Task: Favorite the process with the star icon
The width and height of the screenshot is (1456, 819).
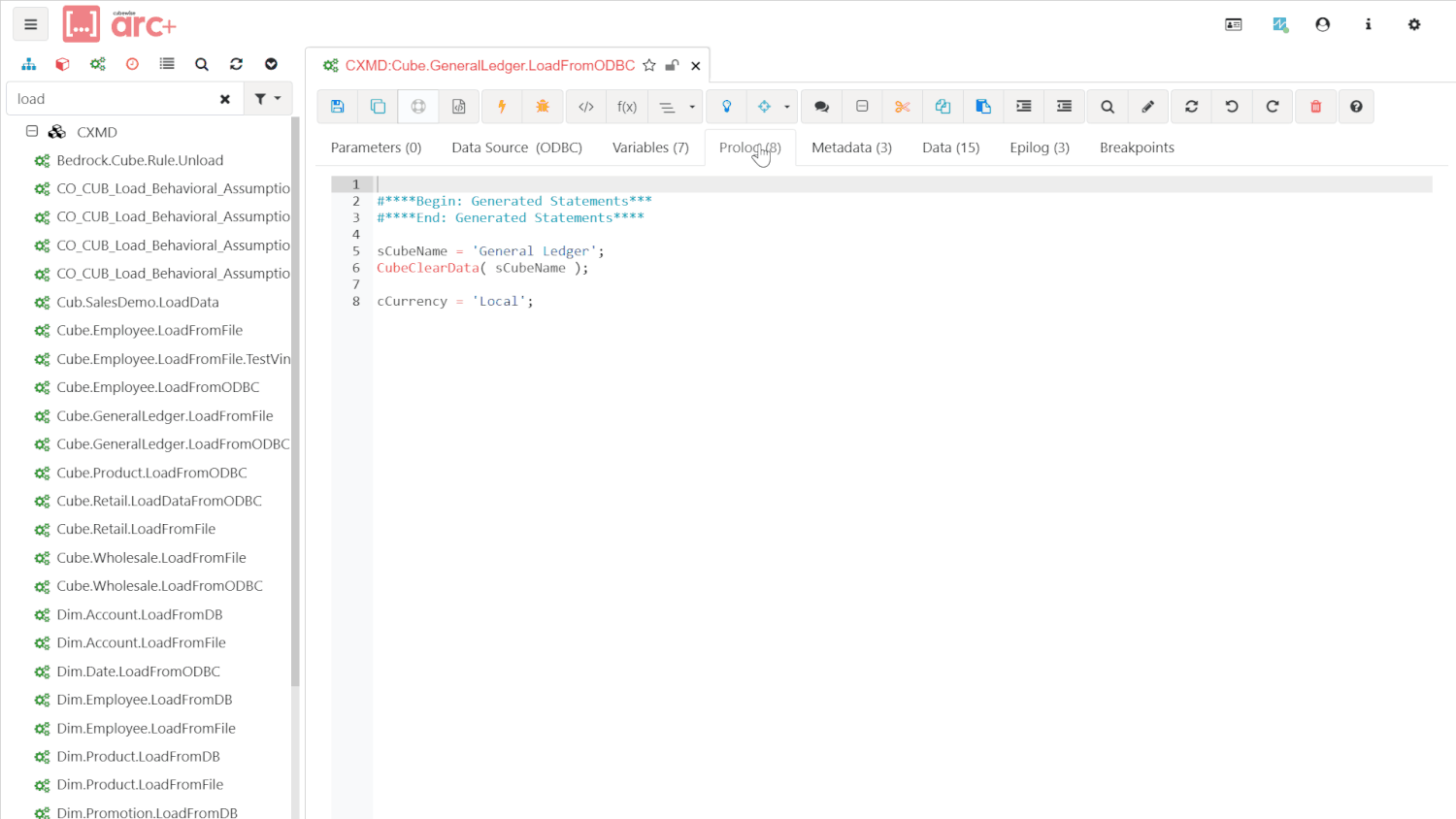Action: pos(649,65)
